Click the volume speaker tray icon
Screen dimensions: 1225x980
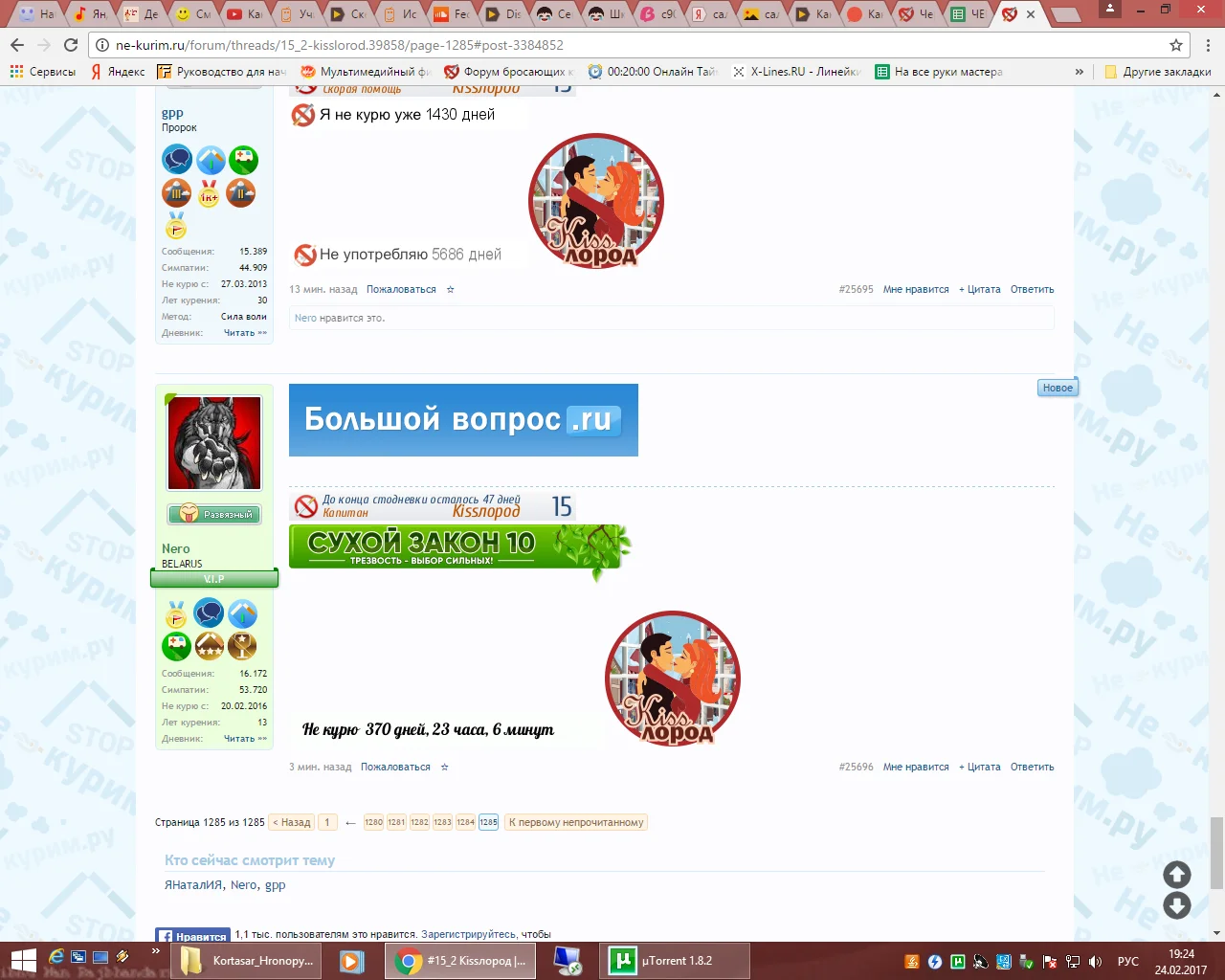click(1095, 961)
